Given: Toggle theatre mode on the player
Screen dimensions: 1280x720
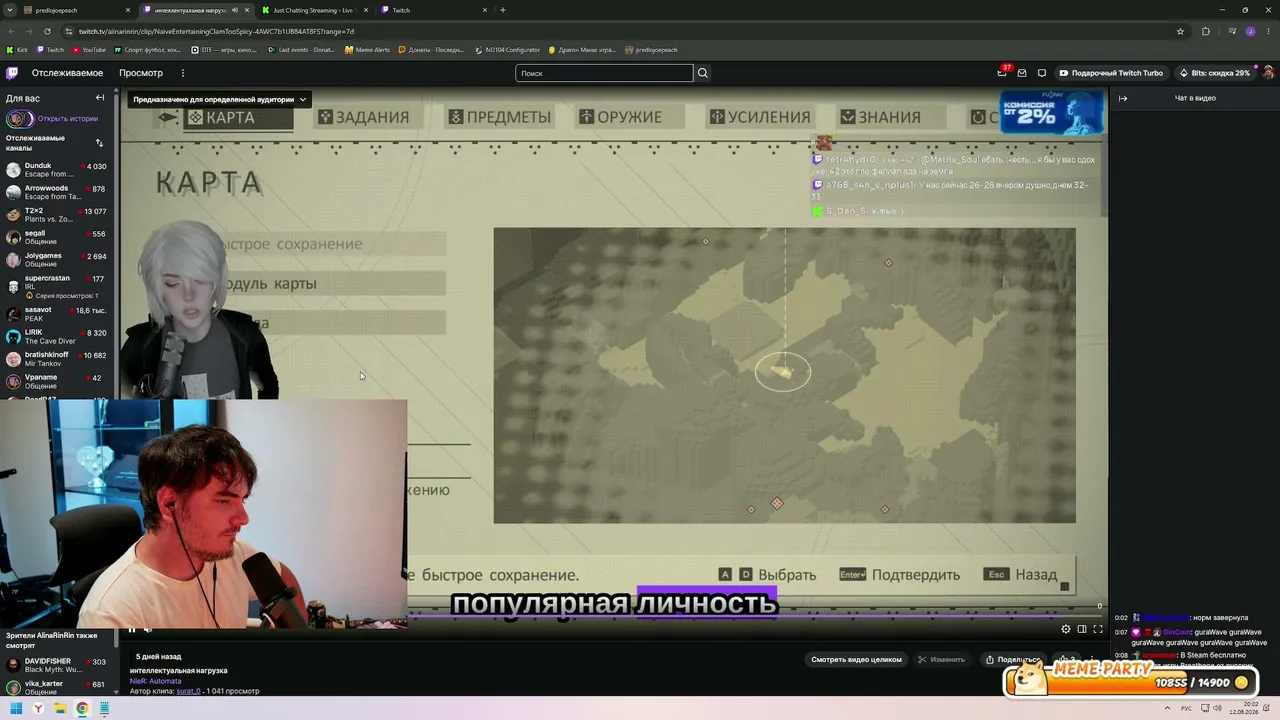Looking at the screenshot, I should click(1082, 629).
